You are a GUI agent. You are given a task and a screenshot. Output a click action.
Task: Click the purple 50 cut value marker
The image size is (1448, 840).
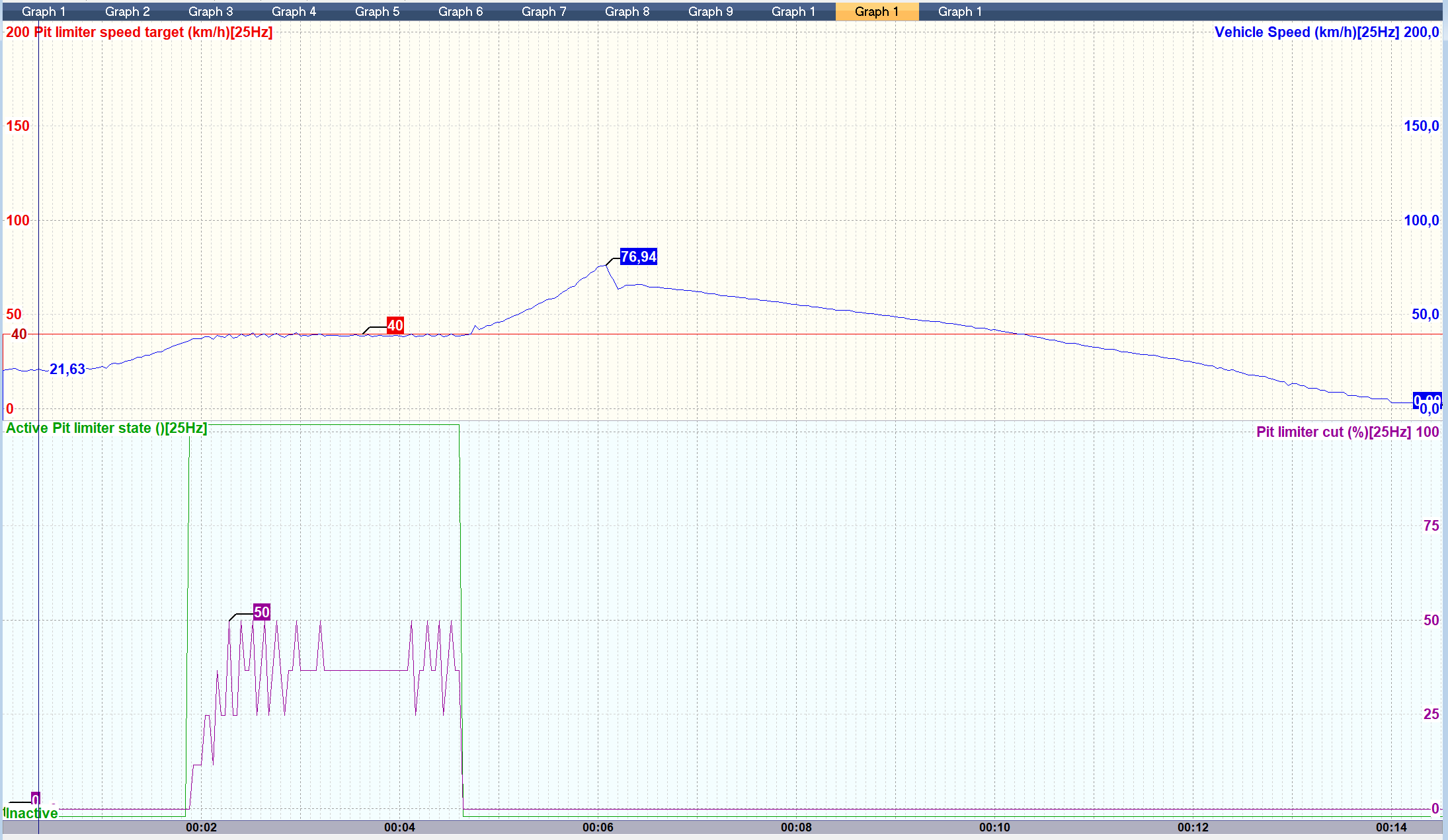coord(262,612)
